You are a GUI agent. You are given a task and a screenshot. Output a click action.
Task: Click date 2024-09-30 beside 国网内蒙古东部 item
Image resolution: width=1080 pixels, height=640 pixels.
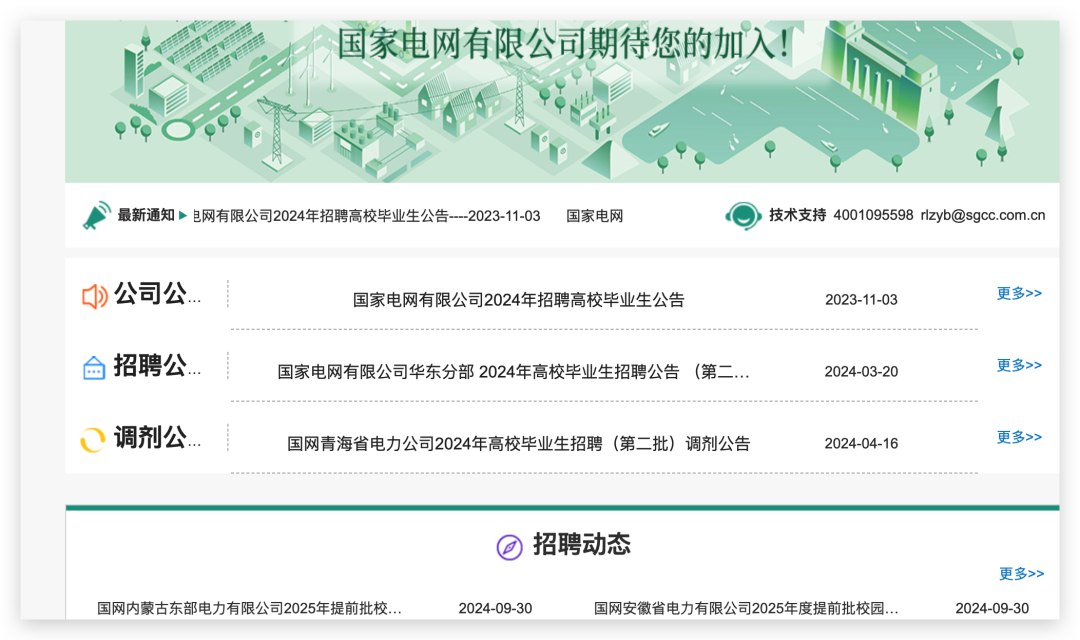[495, 608]
